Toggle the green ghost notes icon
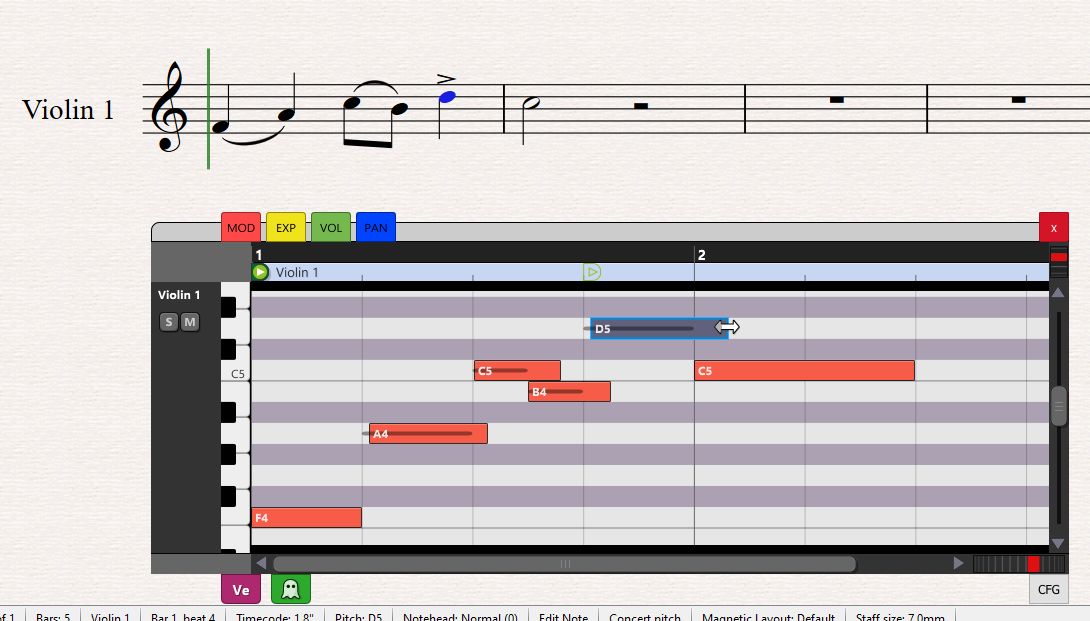 [291, 589]
